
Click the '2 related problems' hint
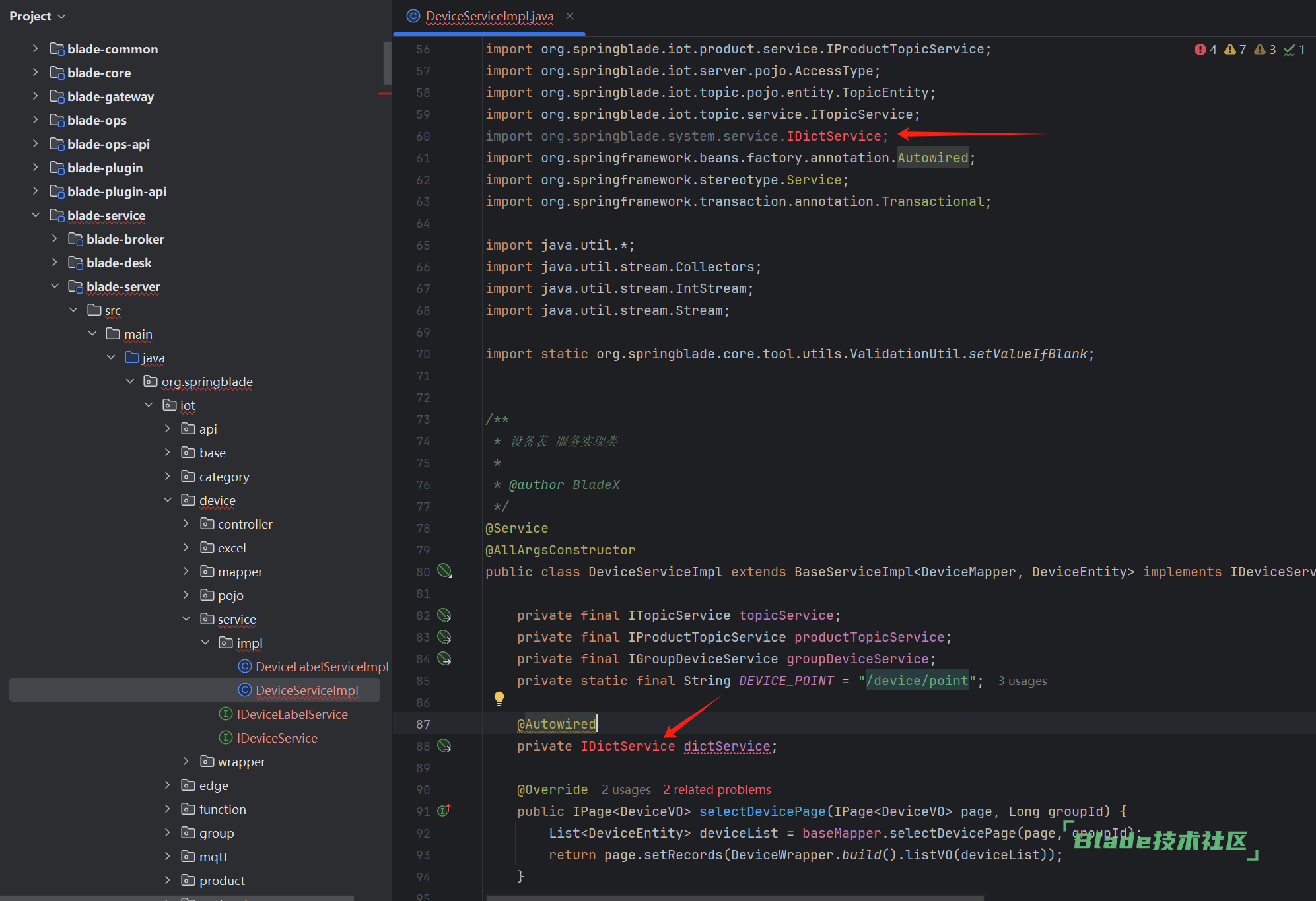coord(717,789)
